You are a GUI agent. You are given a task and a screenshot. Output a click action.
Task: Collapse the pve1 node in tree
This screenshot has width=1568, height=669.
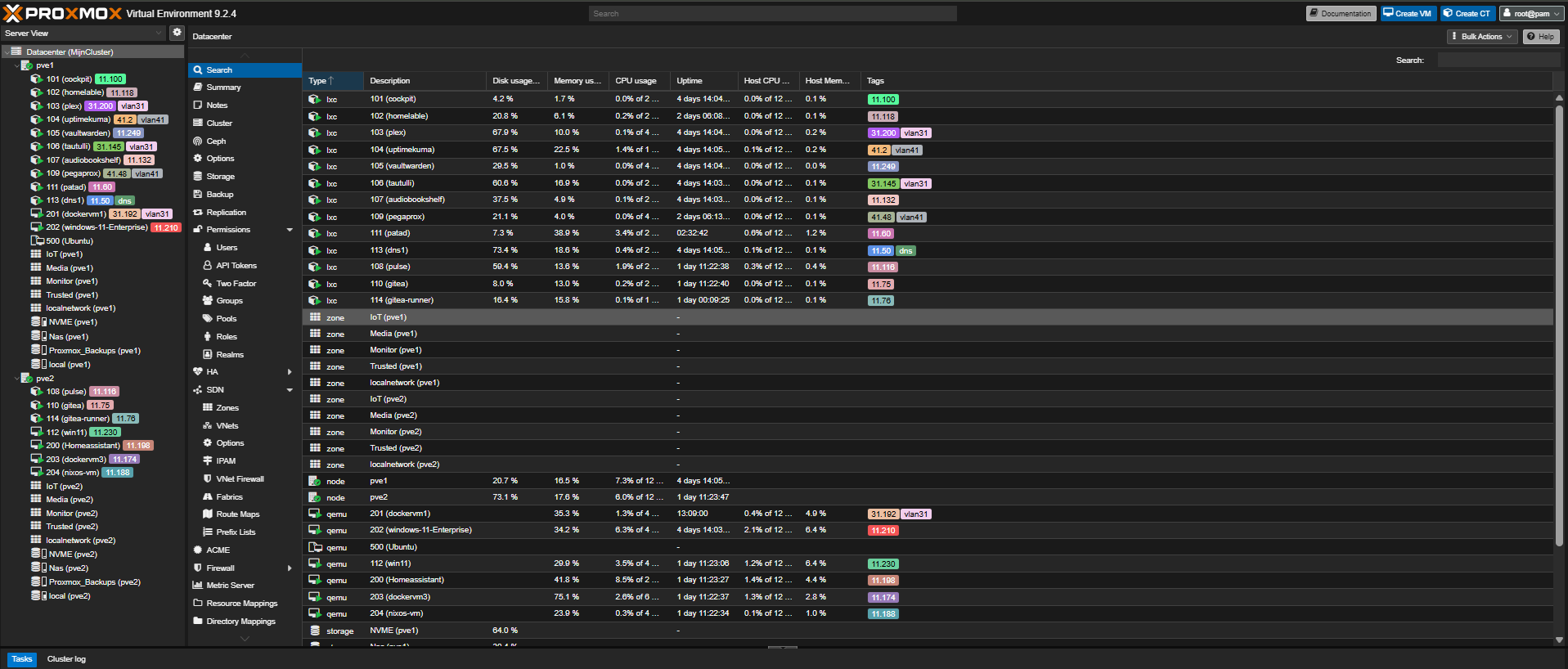[16, 65]
